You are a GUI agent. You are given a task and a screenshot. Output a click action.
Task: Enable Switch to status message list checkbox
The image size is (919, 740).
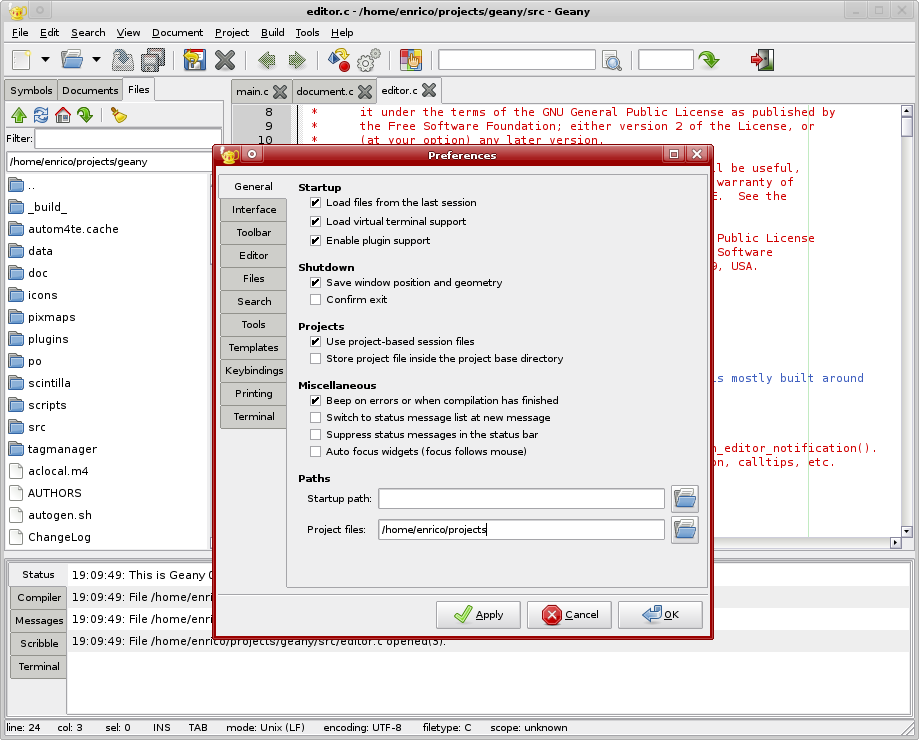tap(315, 418)
